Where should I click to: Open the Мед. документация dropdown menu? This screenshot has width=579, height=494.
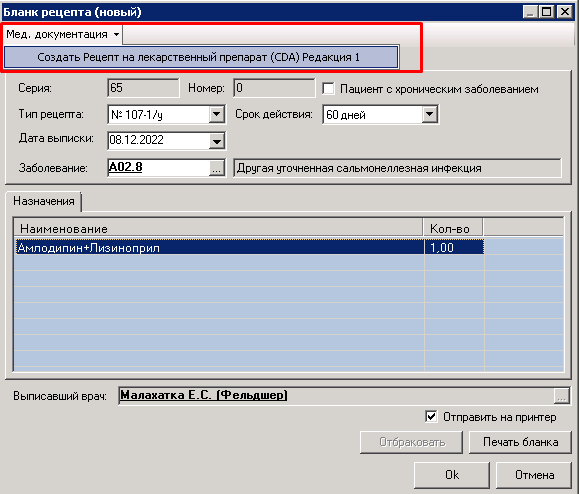[x=62, y=34]
